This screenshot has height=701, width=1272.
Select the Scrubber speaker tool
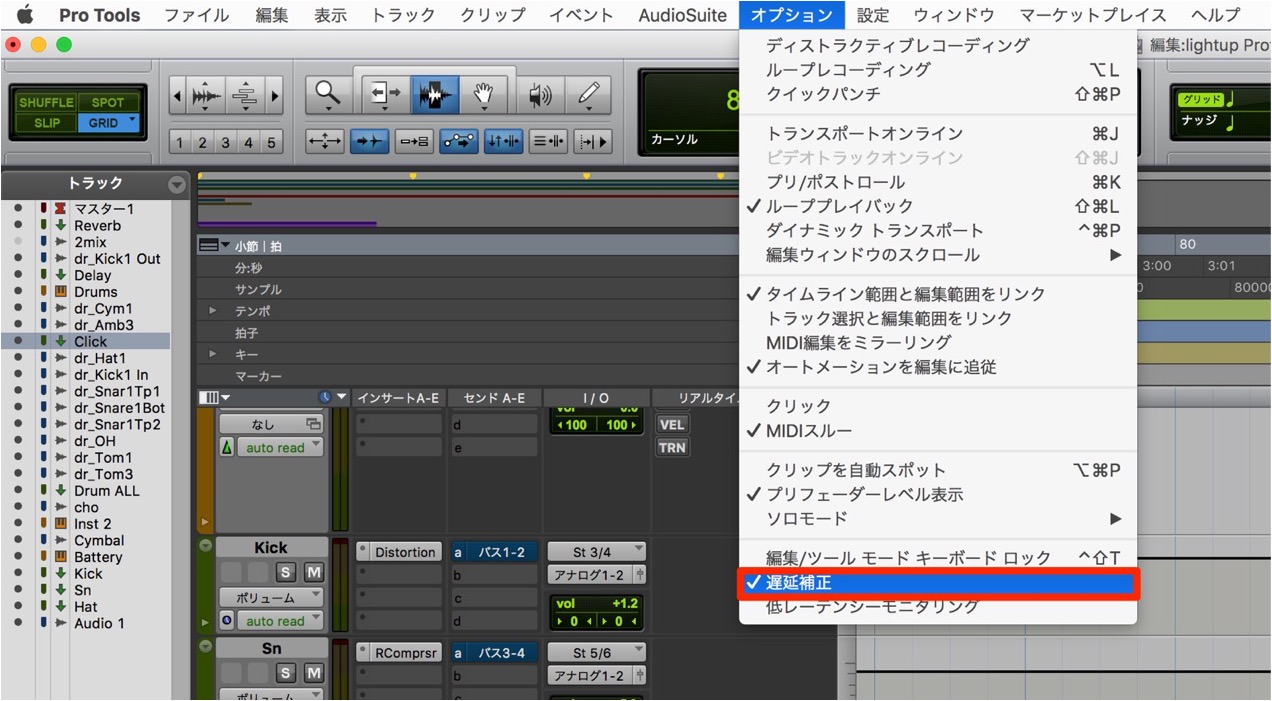(x=541, y=94)
